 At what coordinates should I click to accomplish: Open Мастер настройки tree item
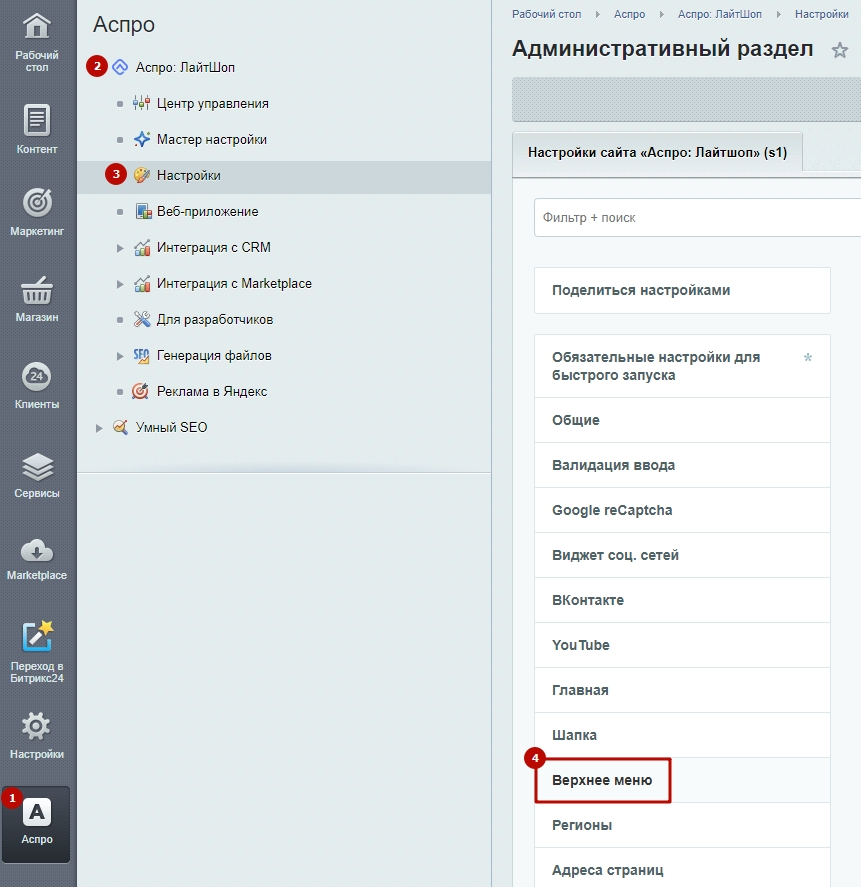tap(212, 140)
